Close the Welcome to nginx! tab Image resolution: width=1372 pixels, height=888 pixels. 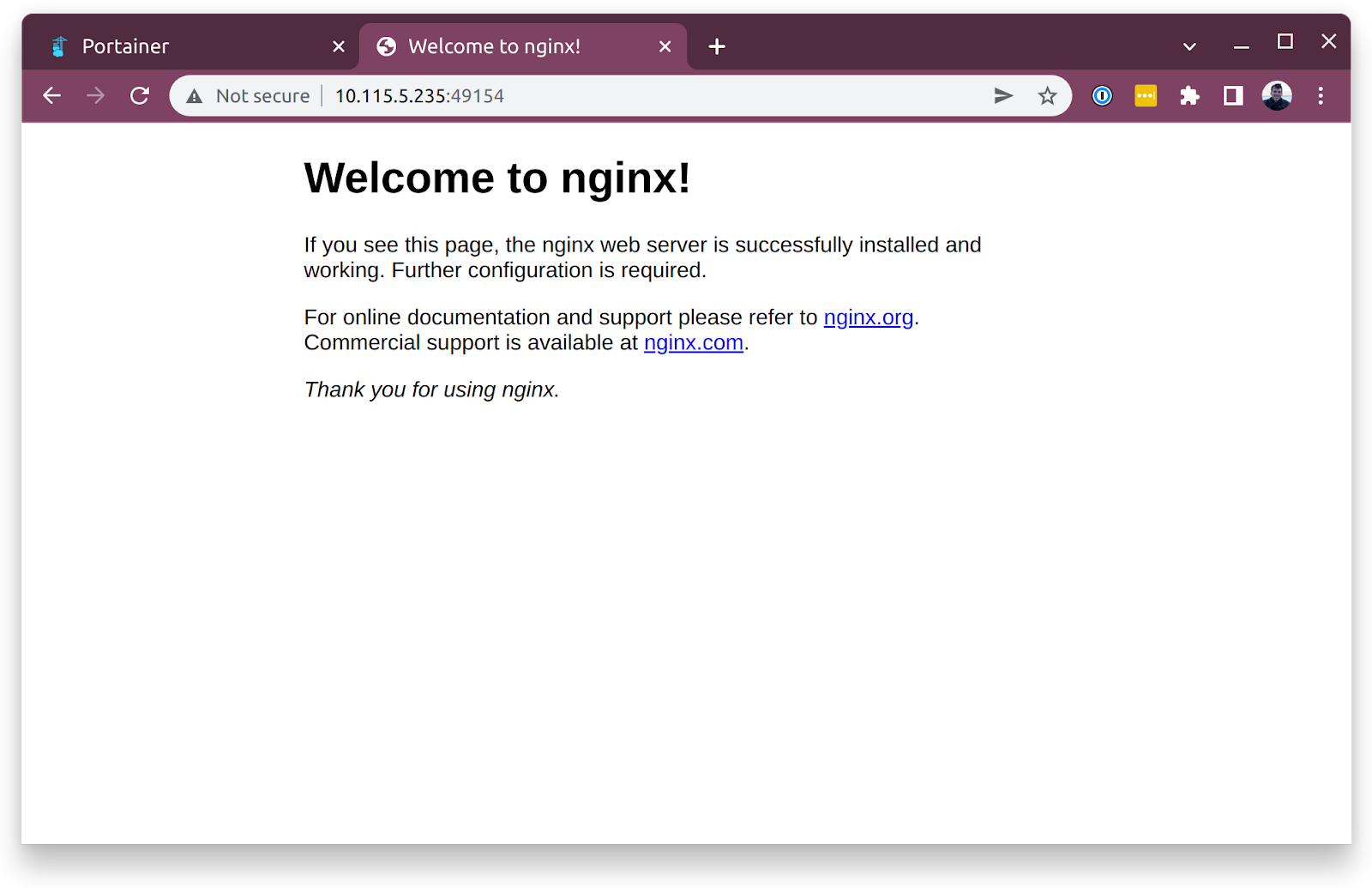click(665, 46)
